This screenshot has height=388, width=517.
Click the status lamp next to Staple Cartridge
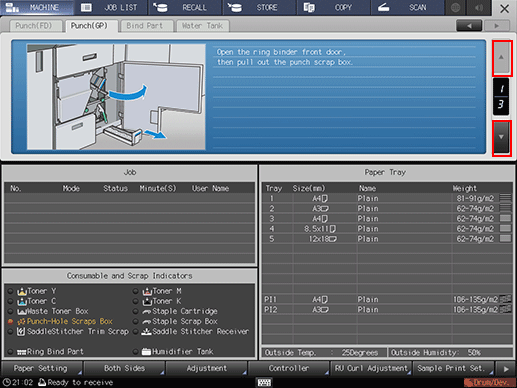point(135,312)
